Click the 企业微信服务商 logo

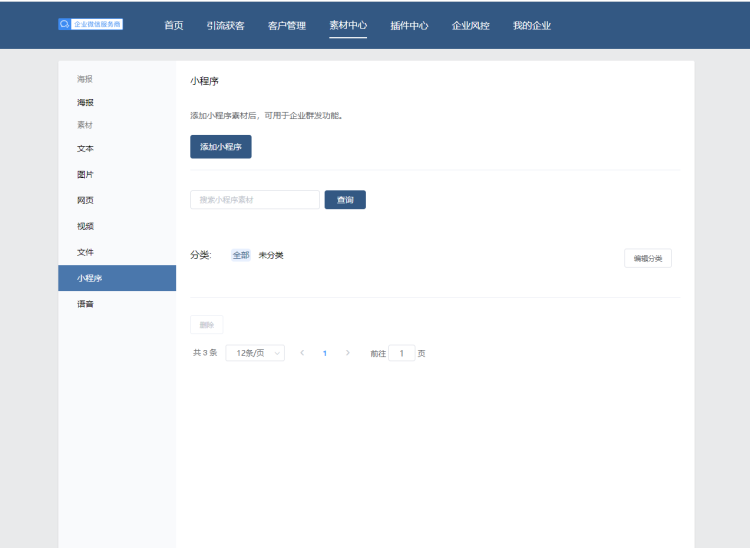click(91, 24)
